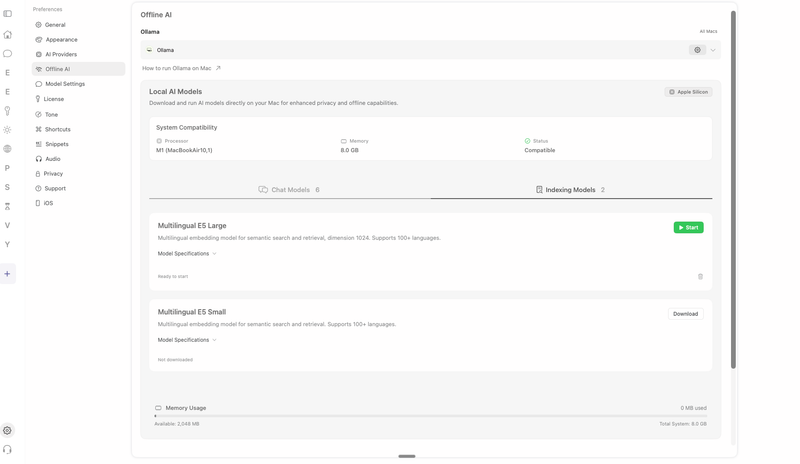Image resolution: width=800 pixels, height=464 pixels.
Task: Open Ollama settings gear icon
Action: pos(697,50)
